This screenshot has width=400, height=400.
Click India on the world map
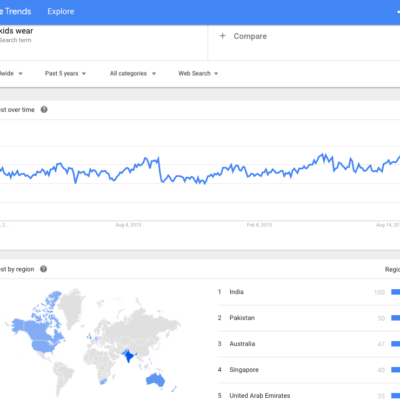pyautogui.click(x=128, y=356)
